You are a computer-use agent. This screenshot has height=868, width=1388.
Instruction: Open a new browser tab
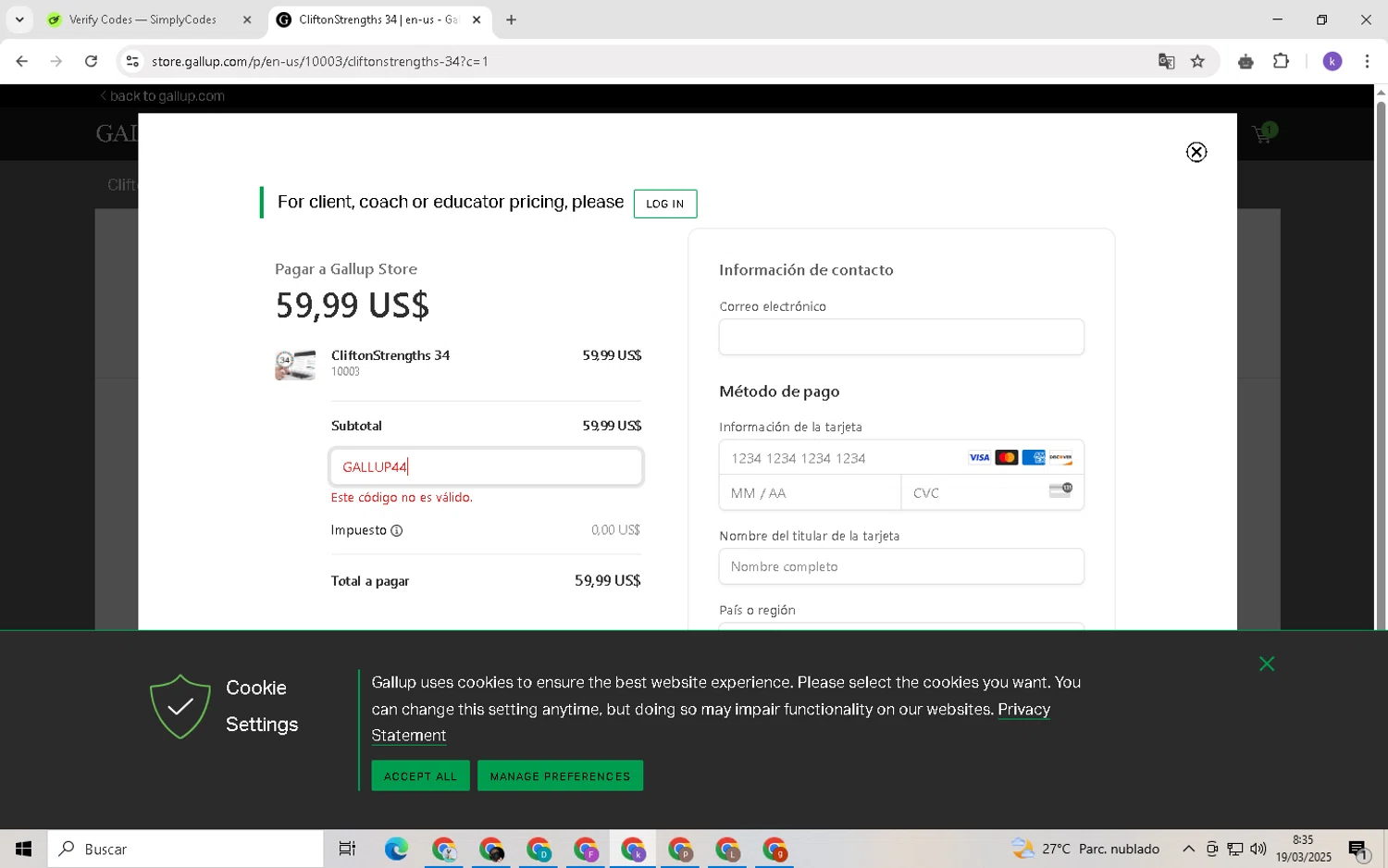[511, 19]
